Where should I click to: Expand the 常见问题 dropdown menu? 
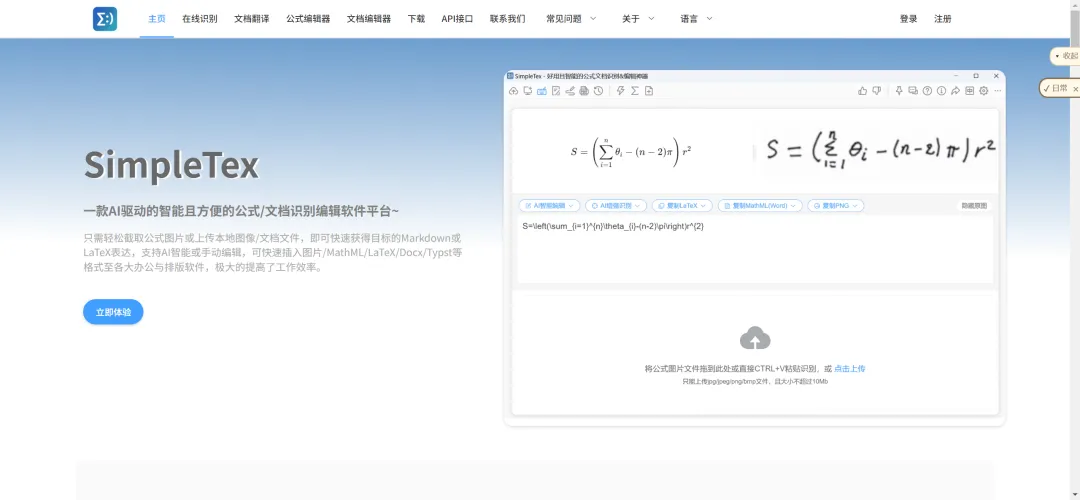tap(571, 19)
